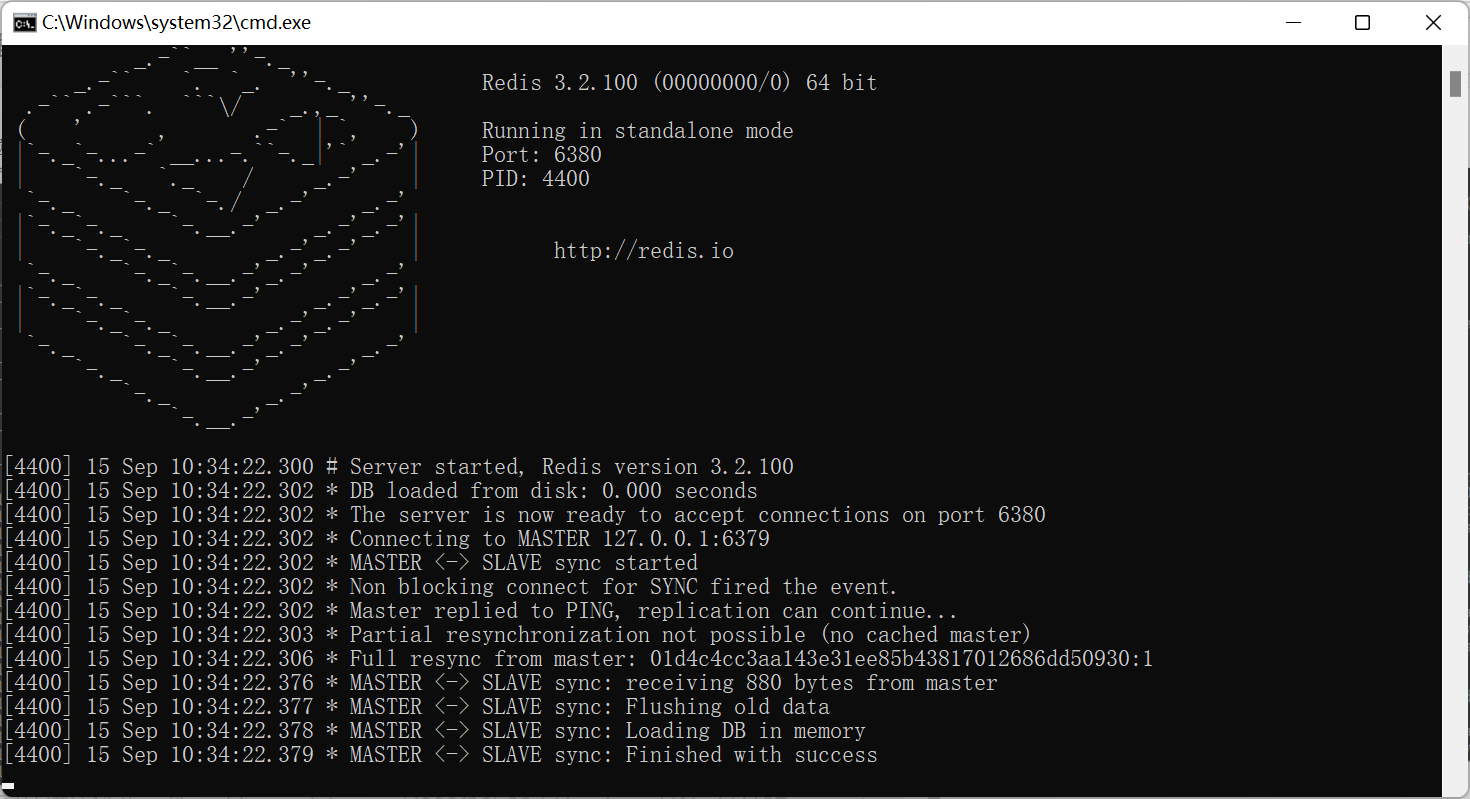Click the 'DB loaded from disk: 0.000 seconds' line

point(381,491)
